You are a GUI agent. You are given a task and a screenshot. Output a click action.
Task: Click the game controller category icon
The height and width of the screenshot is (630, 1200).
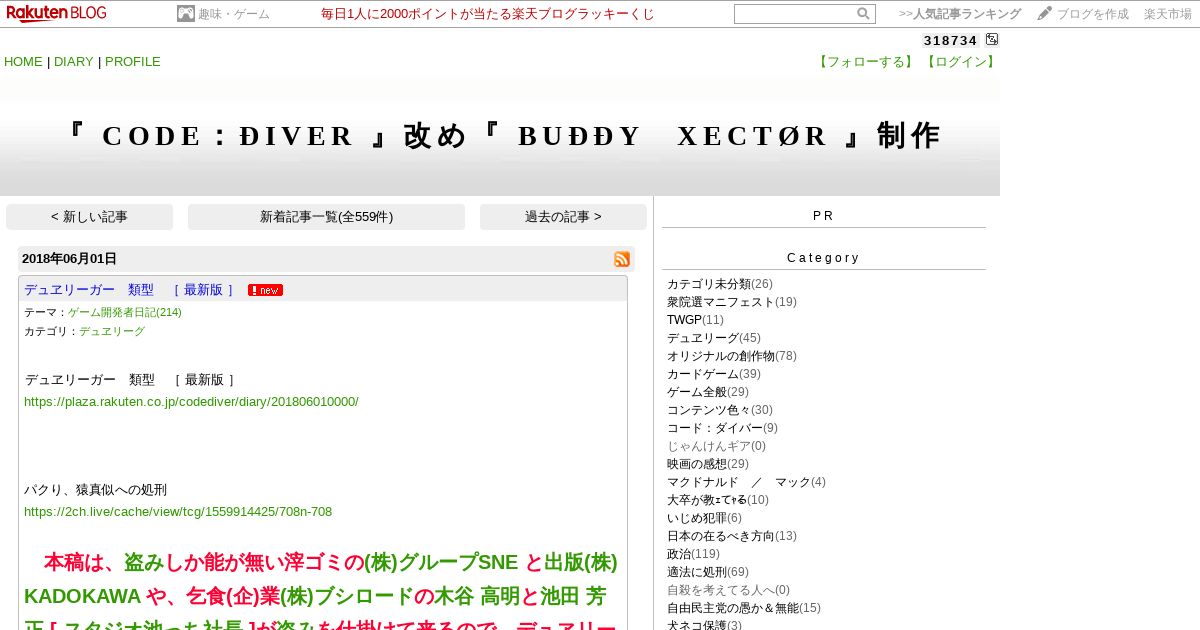[186, 14]
